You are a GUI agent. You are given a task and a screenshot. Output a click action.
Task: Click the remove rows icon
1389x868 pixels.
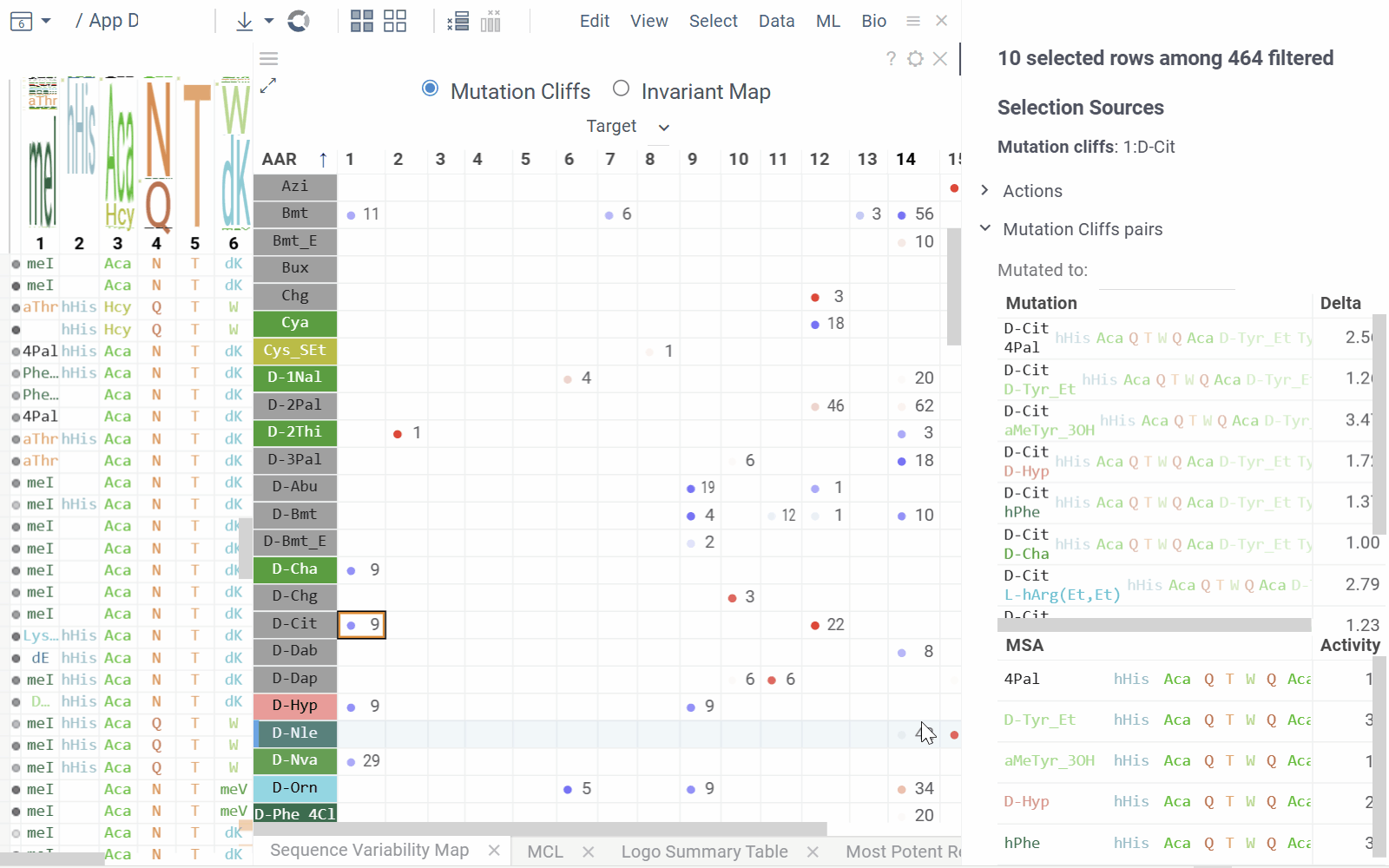click(458, 22)
